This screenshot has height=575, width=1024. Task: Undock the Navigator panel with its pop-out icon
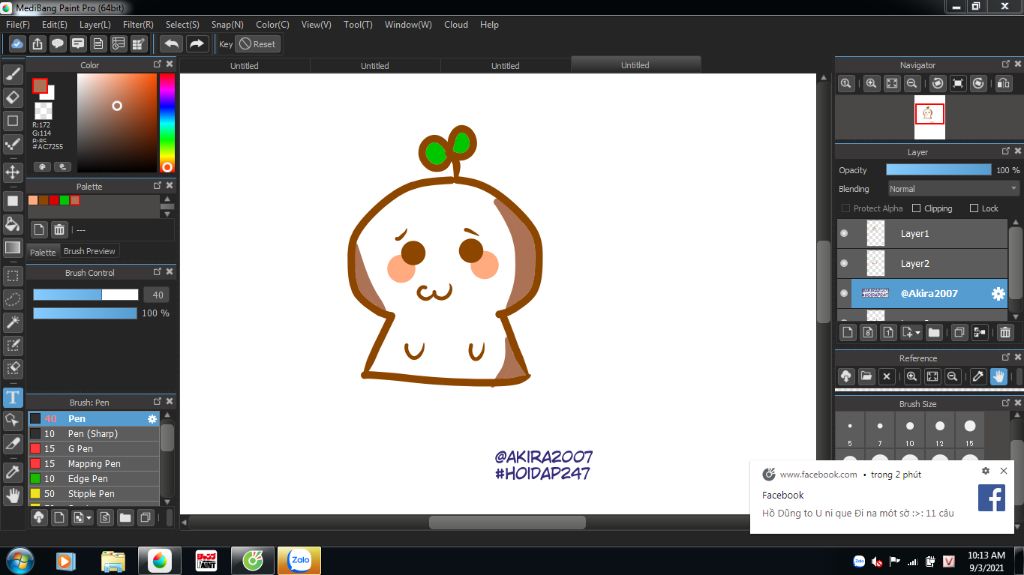pos(1006,64)
